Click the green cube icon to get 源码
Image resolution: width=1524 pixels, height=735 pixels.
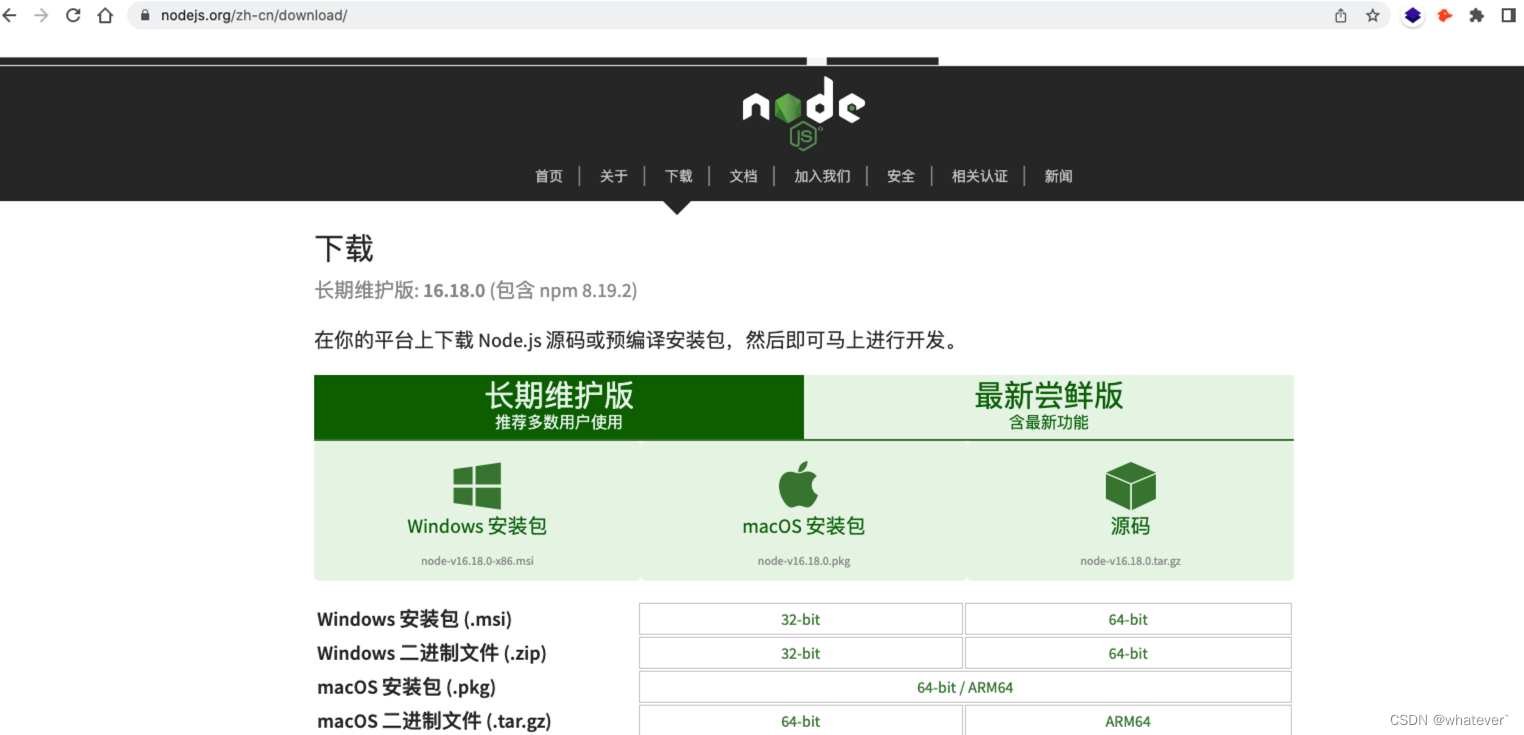point(1129,484)
